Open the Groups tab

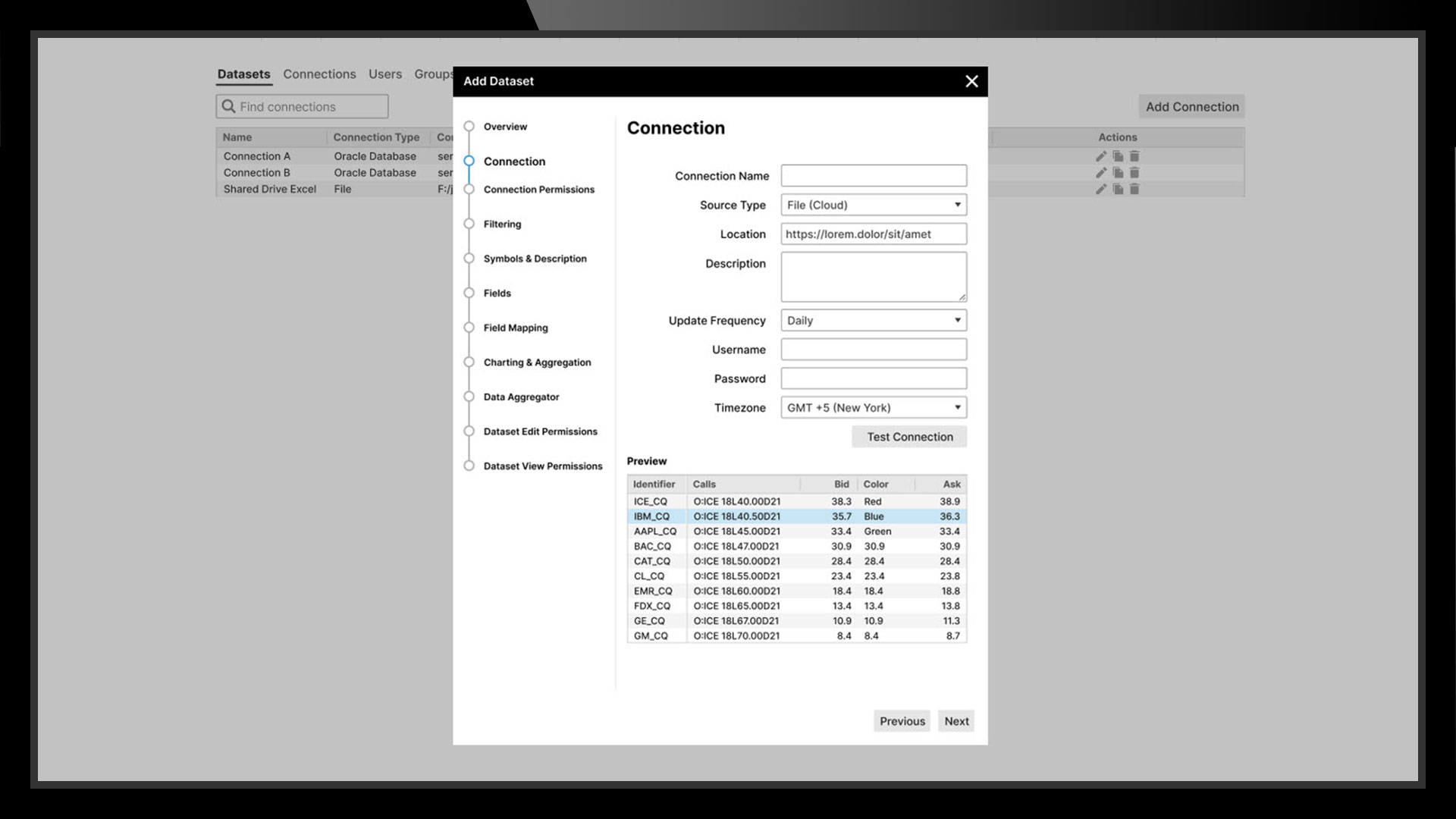[x=433, y=74]
